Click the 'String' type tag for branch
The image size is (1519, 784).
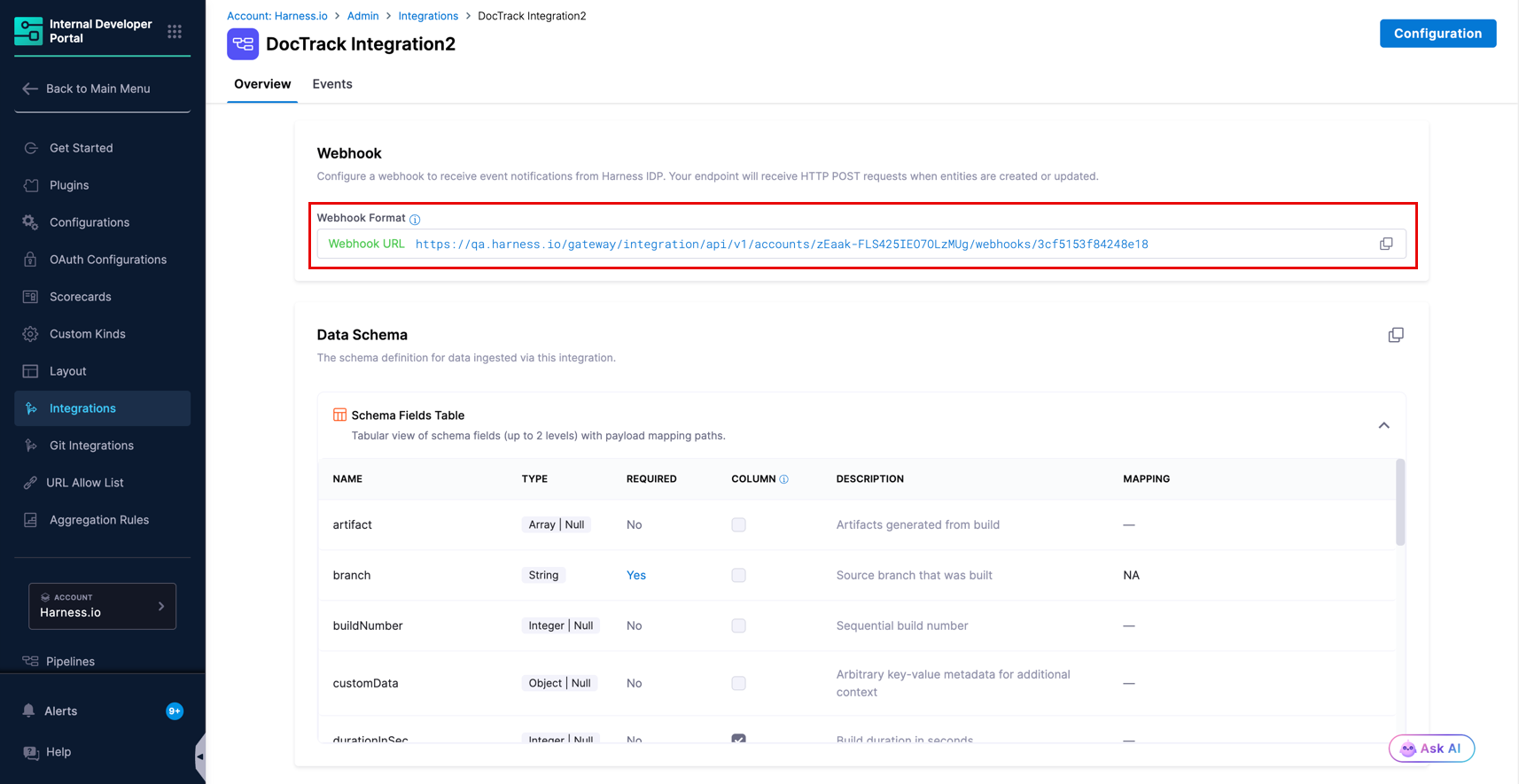click(x=543, y=575)
